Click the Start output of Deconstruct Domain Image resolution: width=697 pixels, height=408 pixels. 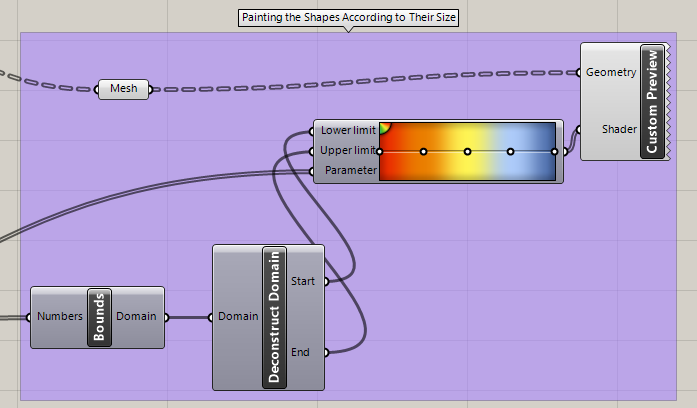coord(302,282)
